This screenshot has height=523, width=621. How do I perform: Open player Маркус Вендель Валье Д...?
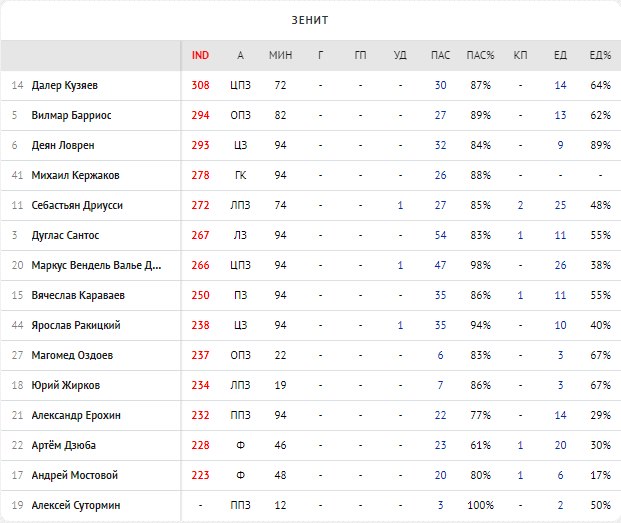96,265
